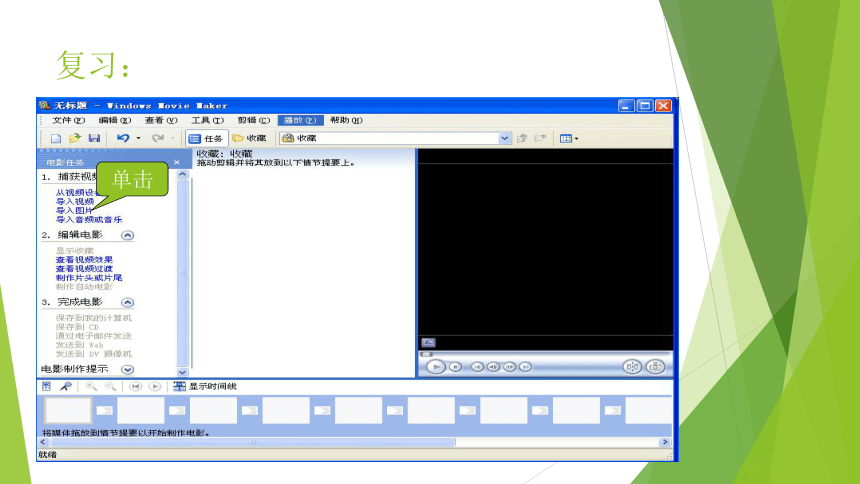Click the storyboard horizontal scrollbar thumb
Viewport: 860px width, 484px height.
pos(252,442)
